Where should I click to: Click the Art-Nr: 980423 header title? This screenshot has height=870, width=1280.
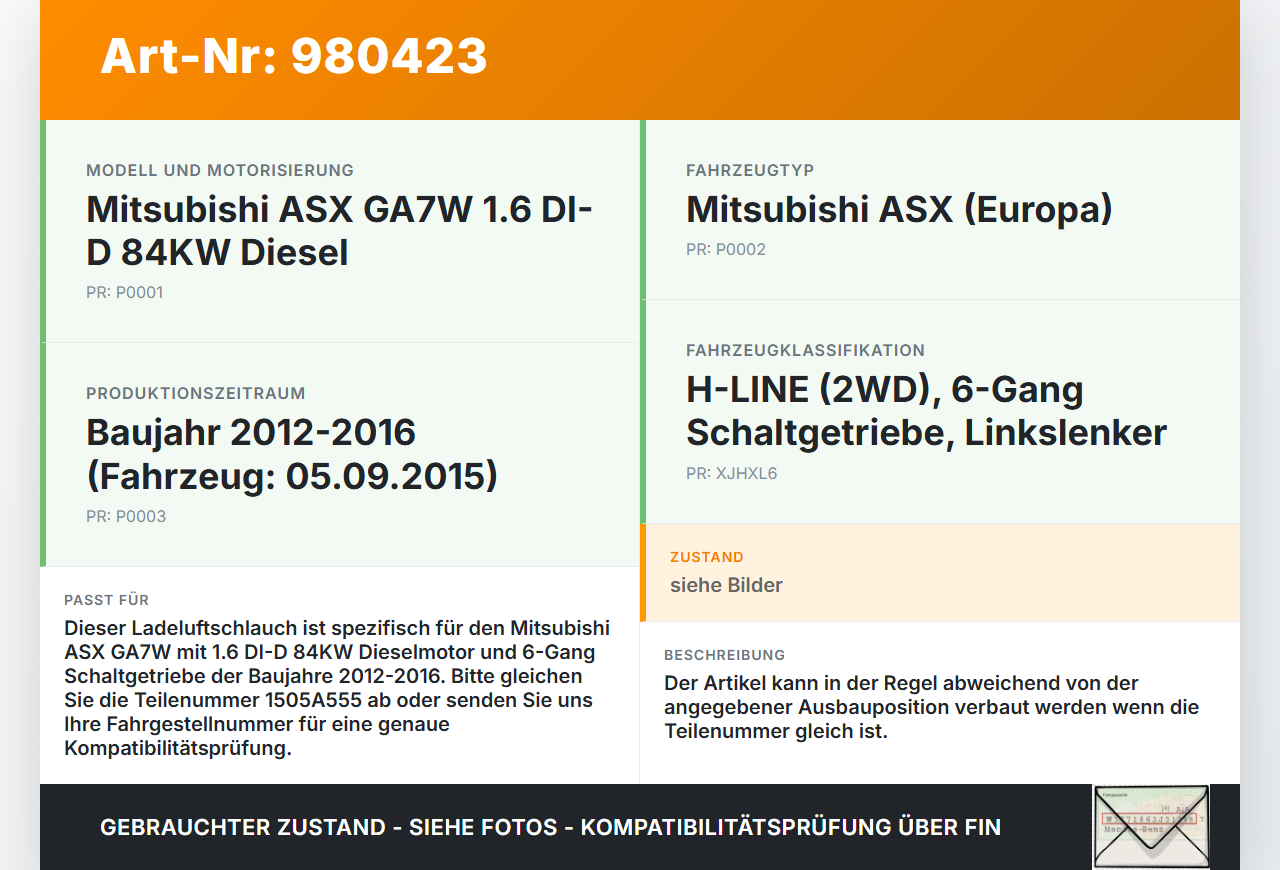pos(294,56)
